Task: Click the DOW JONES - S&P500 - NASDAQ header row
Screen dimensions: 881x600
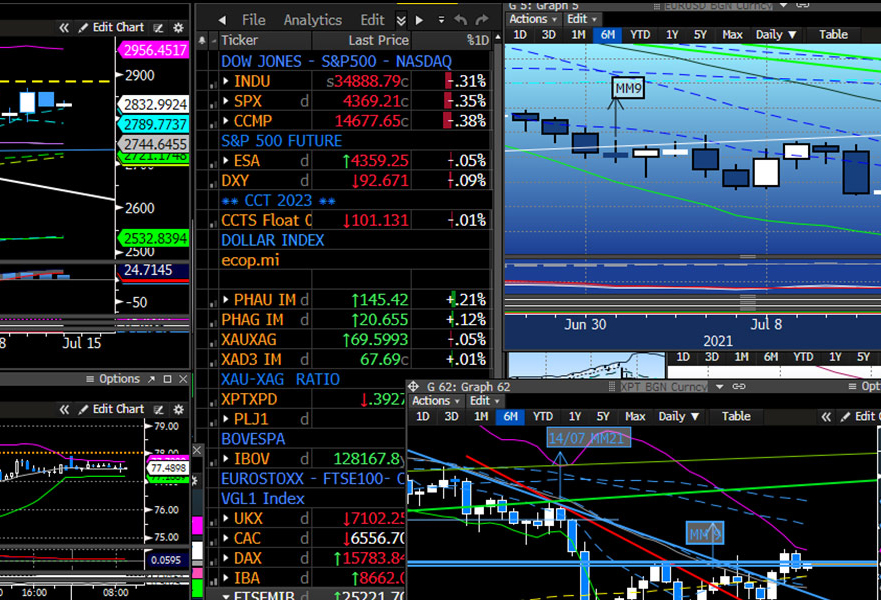Action: [x=355, y=61]
